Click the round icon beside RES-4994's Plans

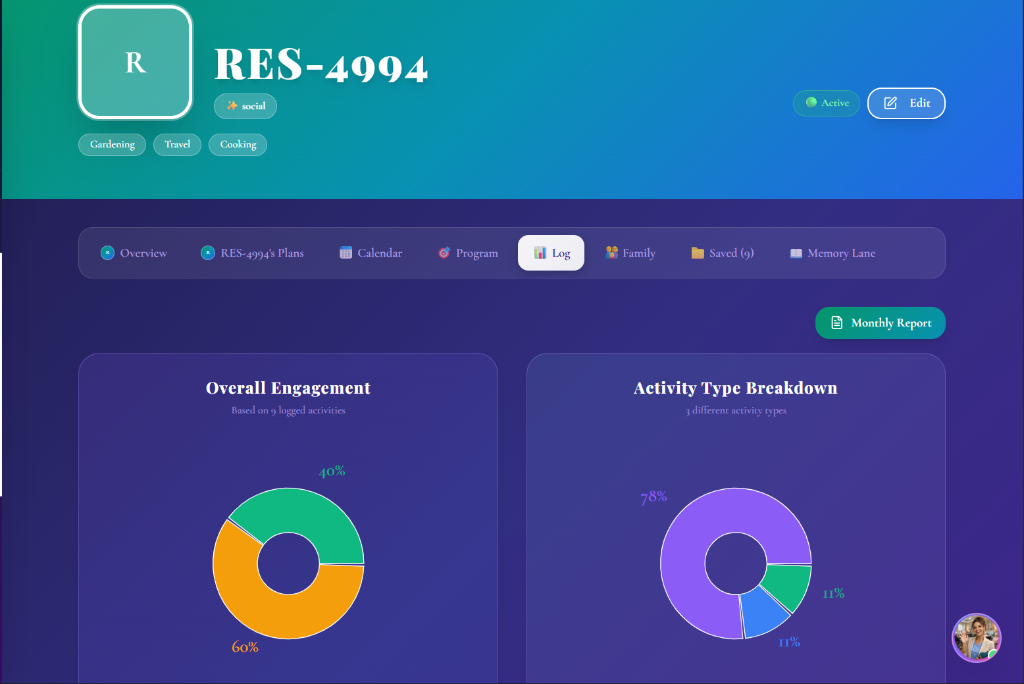pos(208,253)
